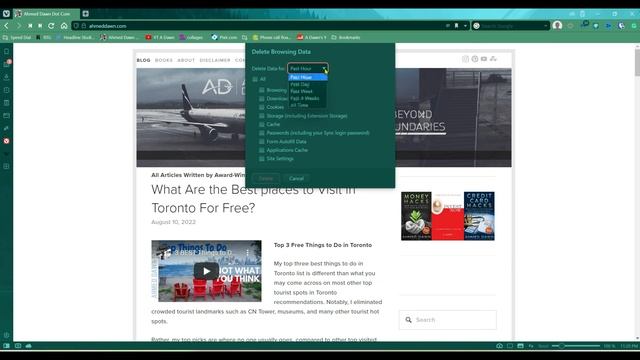
Task: Check the Downloads checkbox in the dialog
Action: pos(262,99)
